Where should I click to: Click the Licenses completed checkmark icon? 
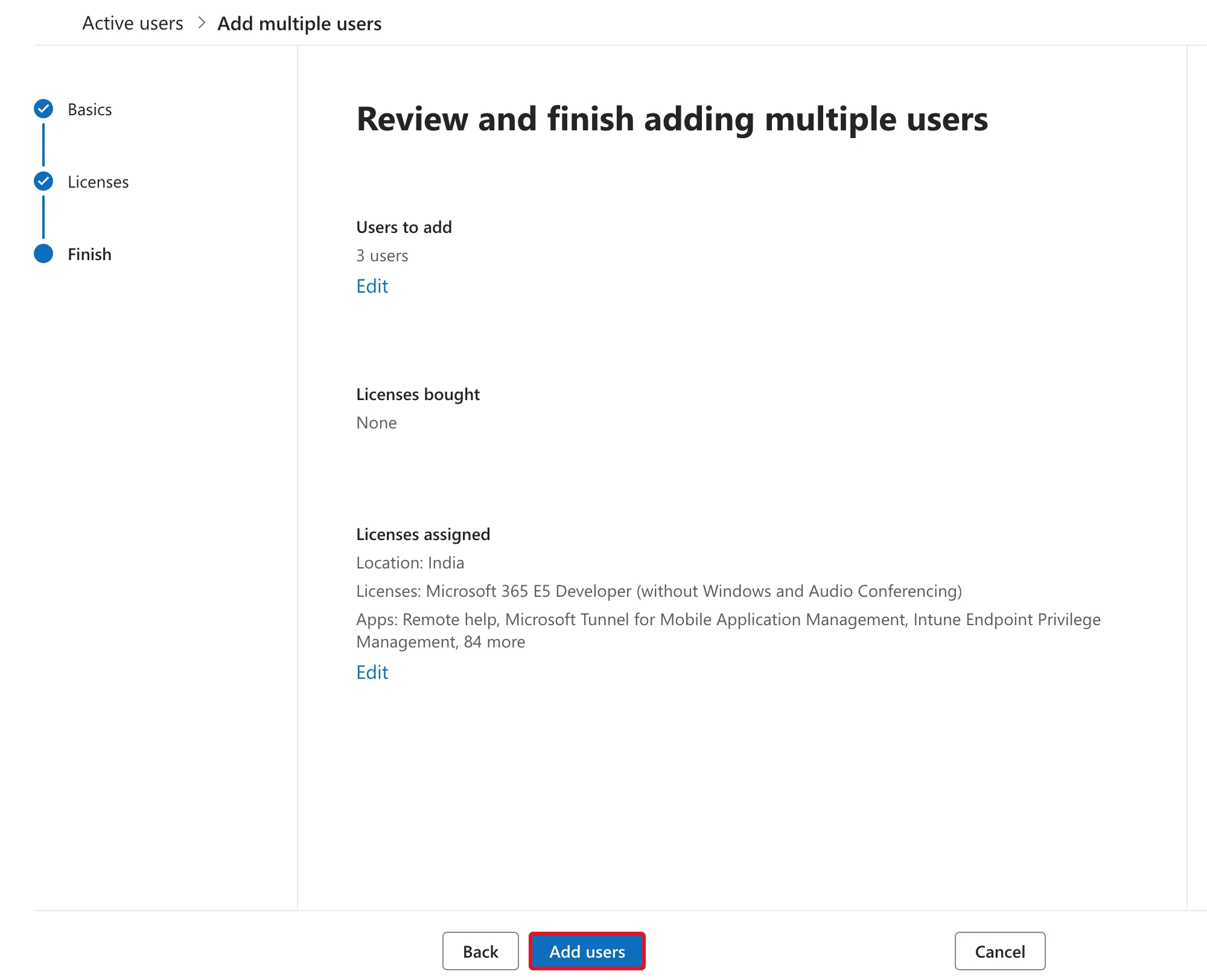[x=43, y=181]
